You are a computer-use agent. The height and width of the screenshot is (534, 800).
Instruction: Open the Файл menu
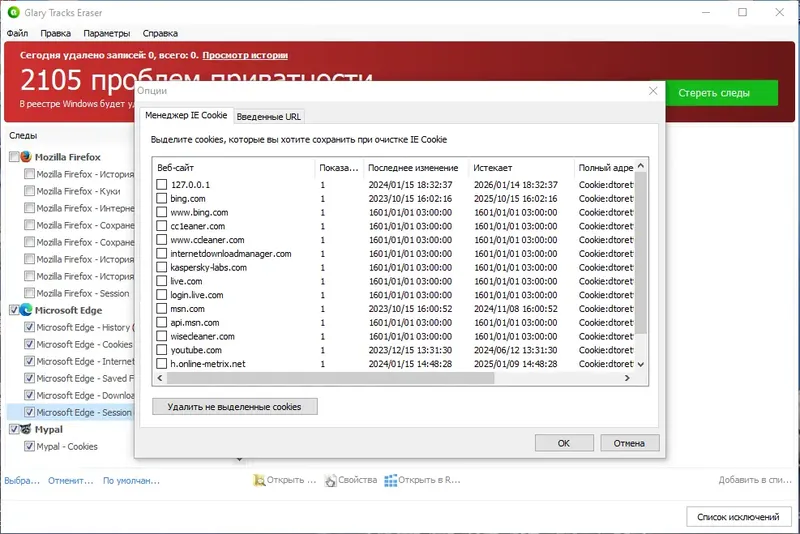click(17, 33)
